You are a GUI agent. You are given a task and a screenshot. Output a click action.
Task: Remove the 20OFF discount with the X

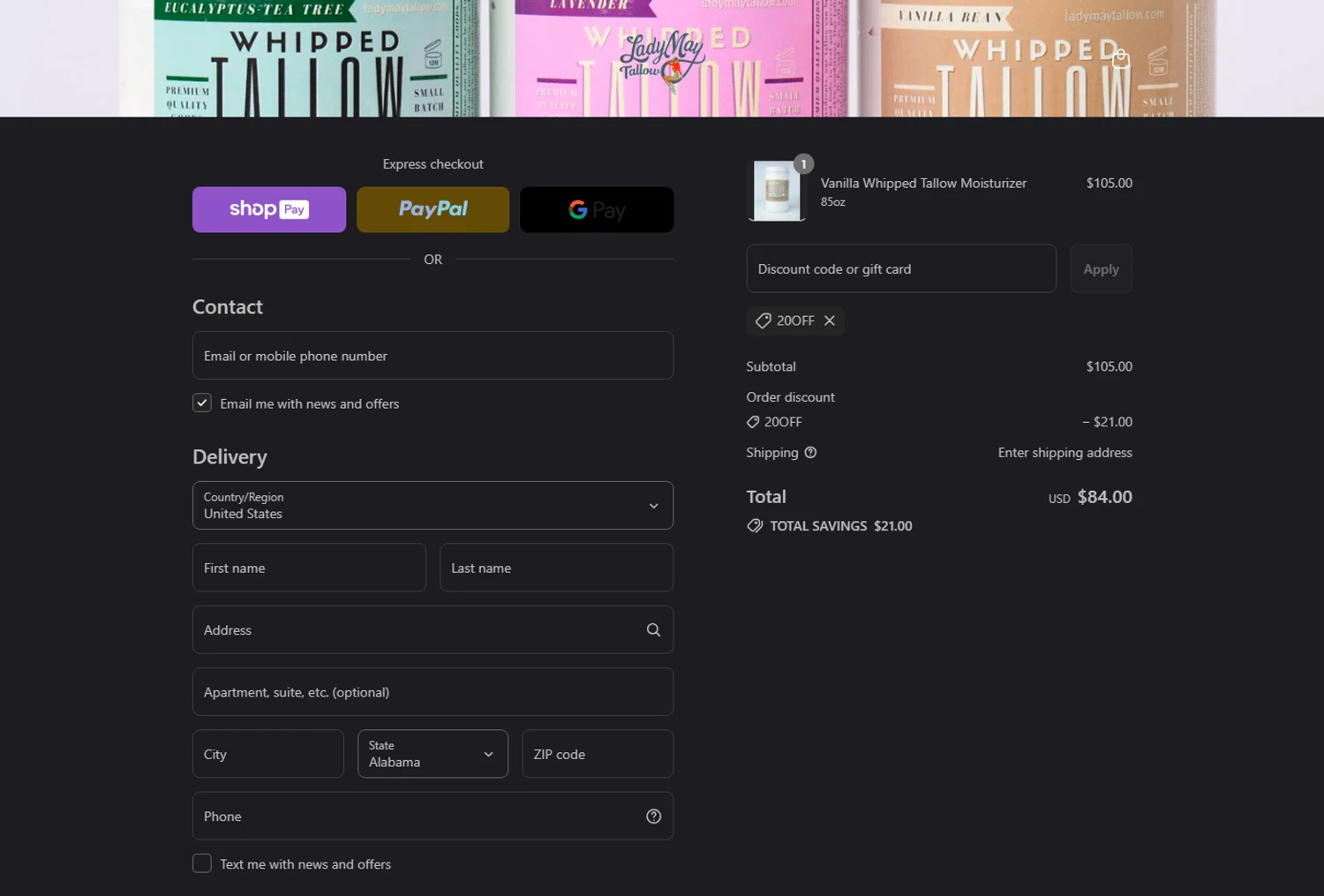coord(830,320)
